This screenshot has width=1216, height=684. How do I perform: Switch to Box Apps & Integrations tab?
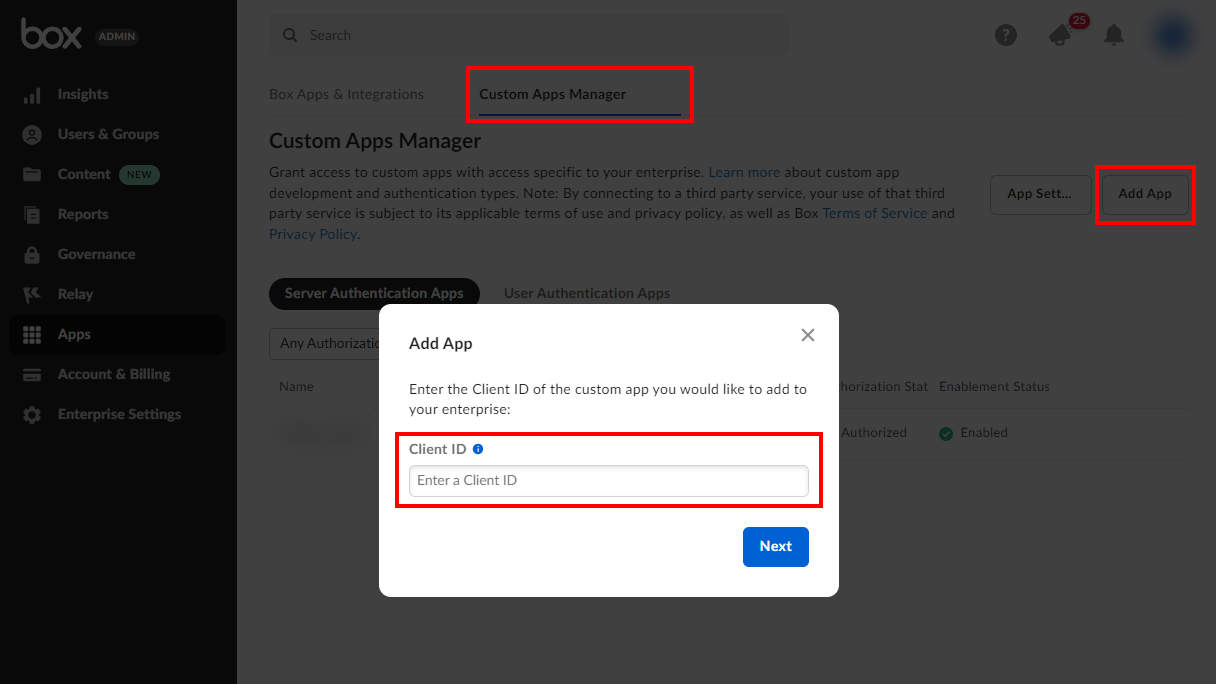[346, 94]
